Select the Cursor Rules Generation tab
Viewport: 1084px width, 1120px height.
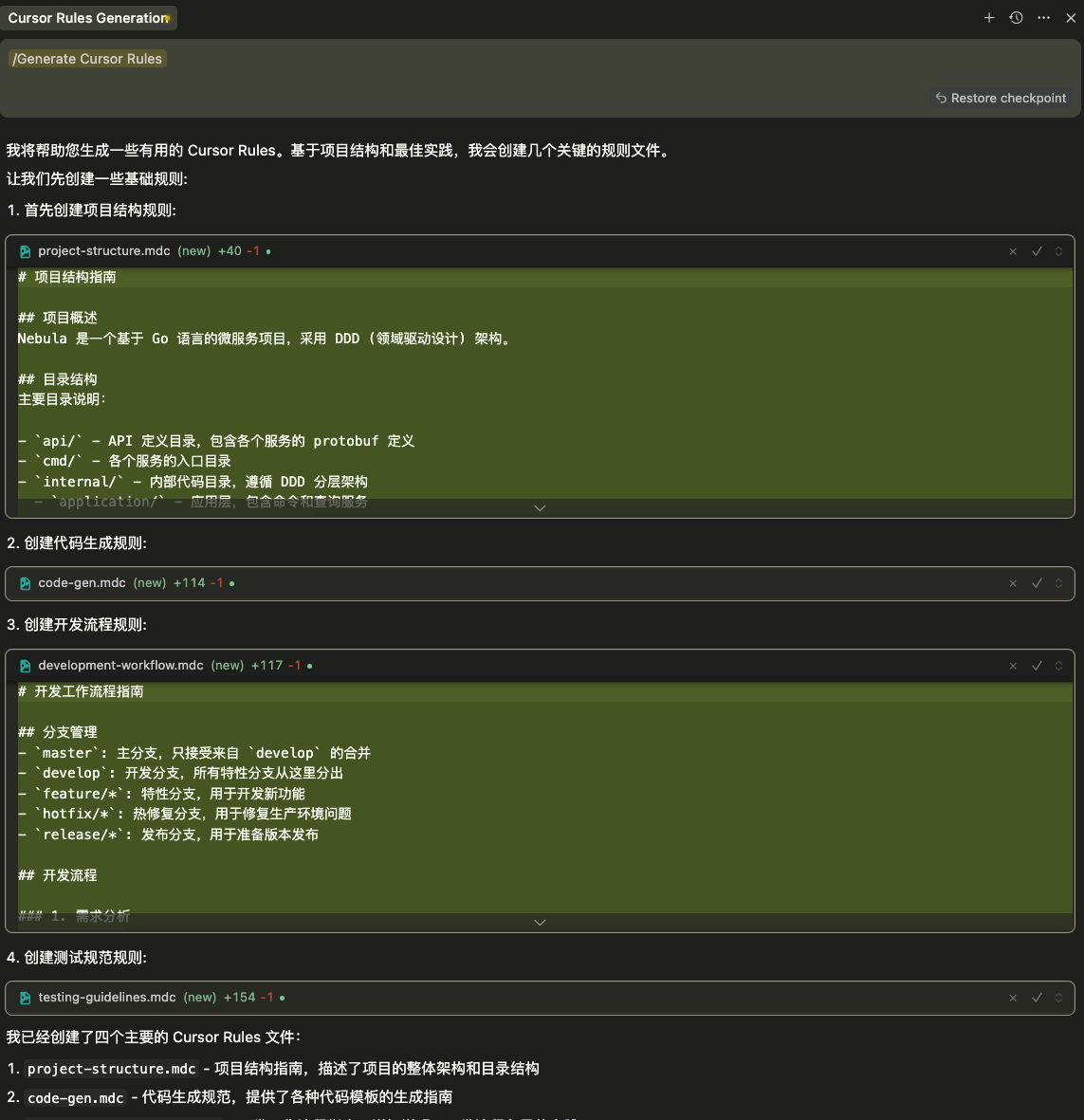(x=88, y=18)
